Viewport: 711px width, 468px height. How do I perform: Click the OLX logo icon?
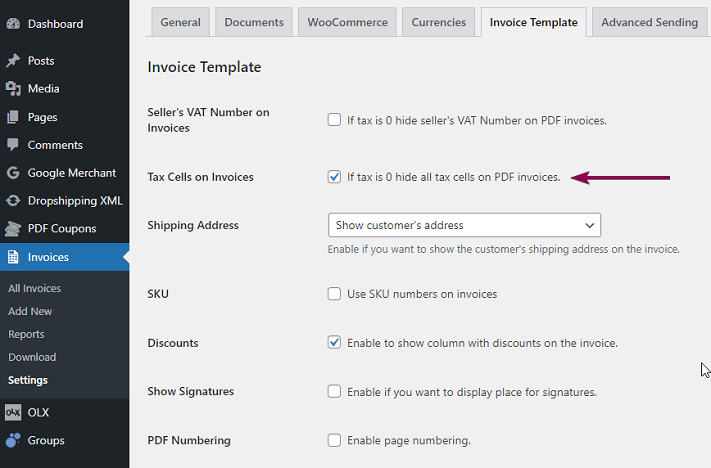click(13, 412)
